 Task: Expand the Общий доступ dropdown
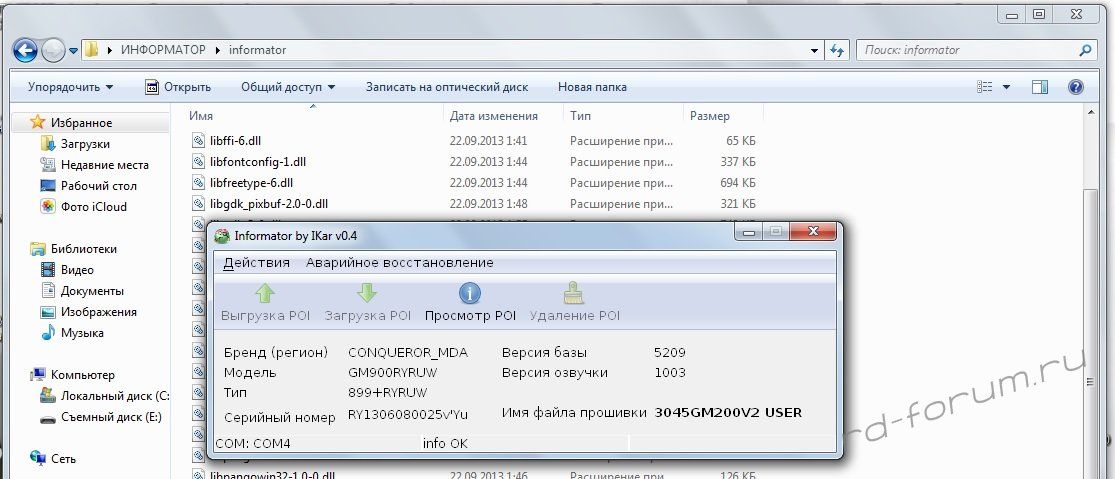(x=287, y=87)
